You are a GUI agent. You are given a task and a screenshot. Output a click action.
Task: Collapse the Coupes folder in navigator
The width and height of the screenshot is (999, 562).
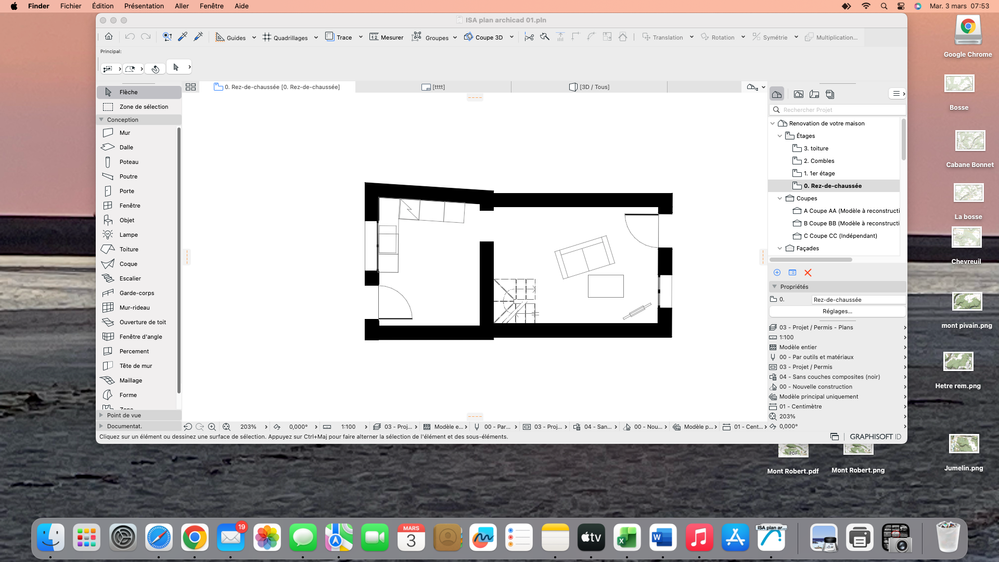(x=780, y=198)
